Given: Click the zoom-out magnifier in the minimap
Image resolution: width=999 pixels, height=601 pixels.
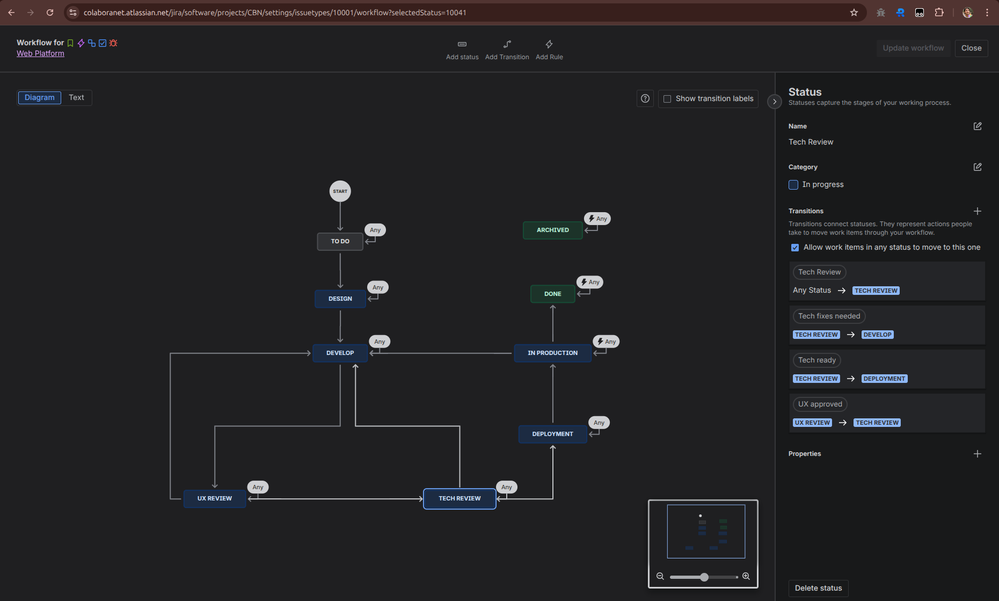Looking at the screenshot, I should pos(660,576).
